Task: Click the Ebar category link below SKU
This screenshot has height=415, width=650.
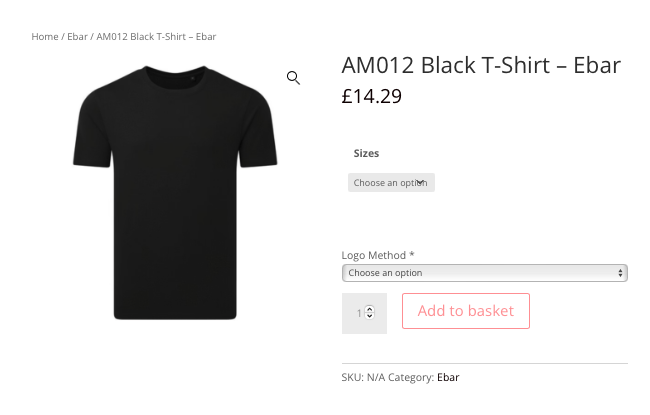Action: (x=448, y=377)
